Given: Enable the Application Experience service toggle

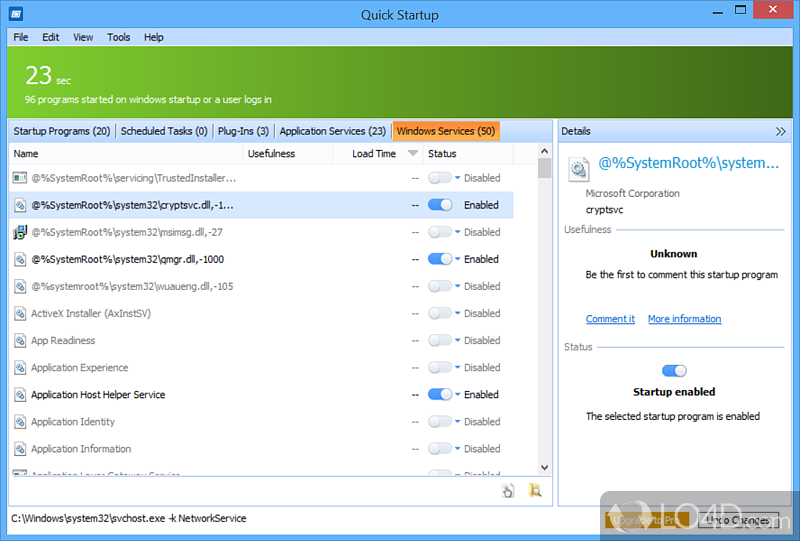Looking at the screenshot, I should coord(439,367).
